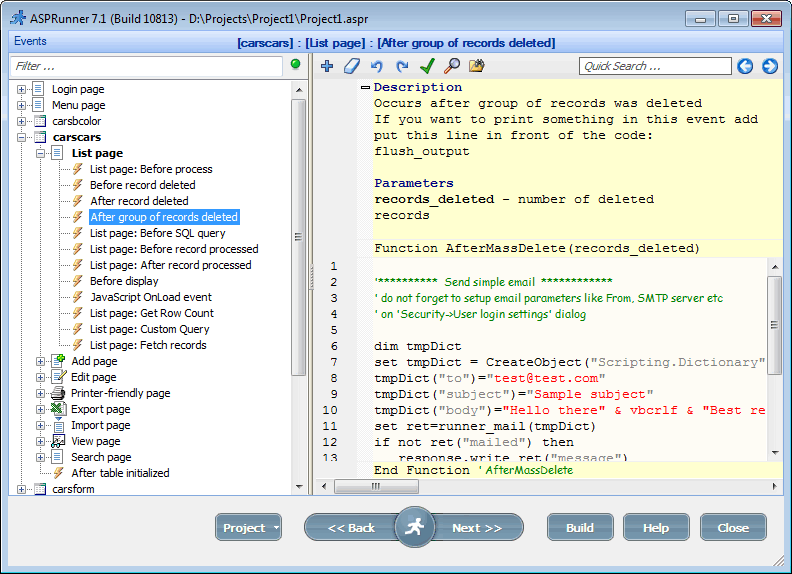792x574 pixels.
Task: Click the Undo arrow icon
Action: tap(377, 66)
